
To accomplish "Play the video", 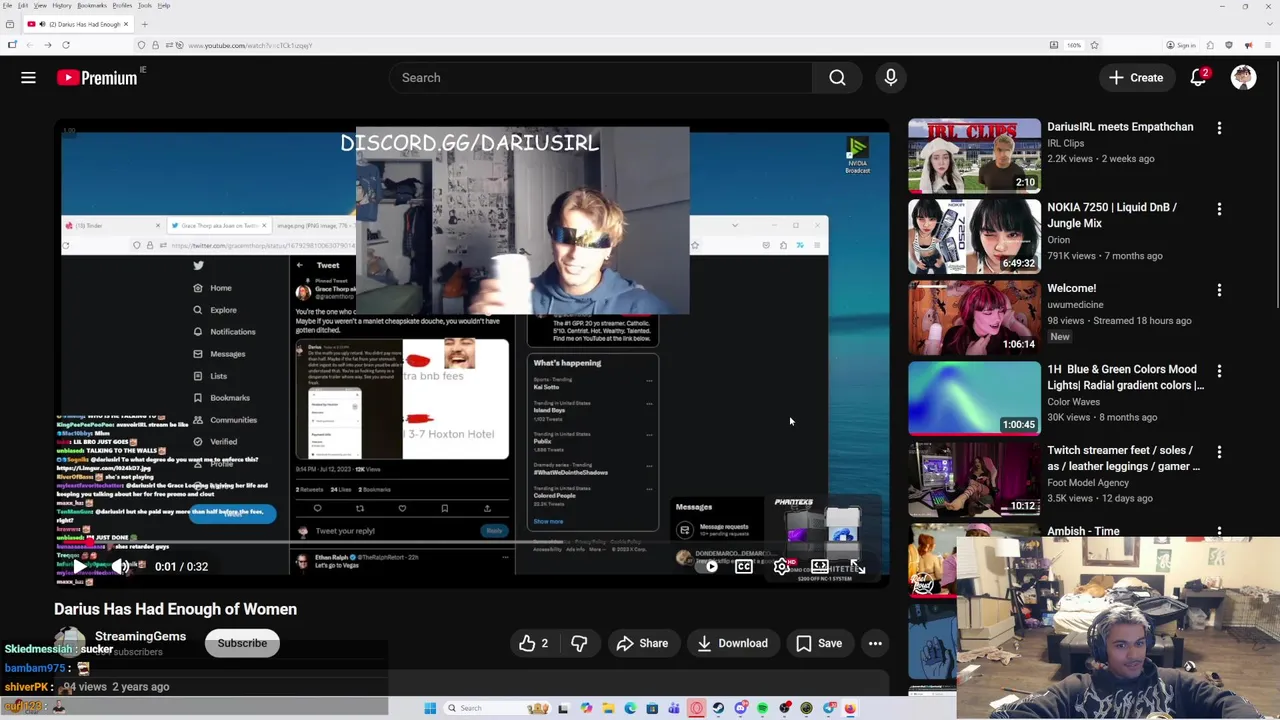I will coord(79,566).
